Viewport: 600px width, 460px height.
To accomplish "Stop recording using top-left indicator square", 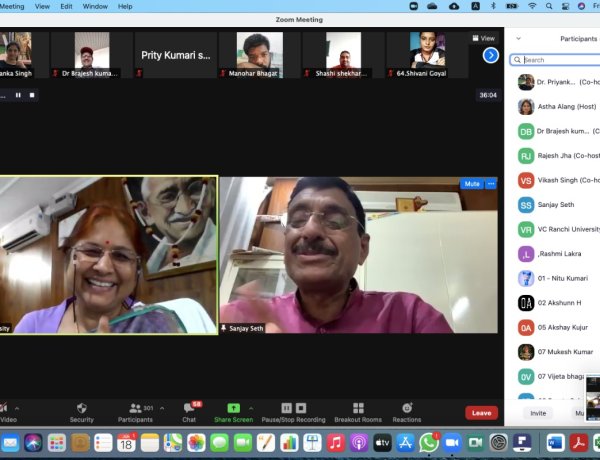I will tap(32, 95).
